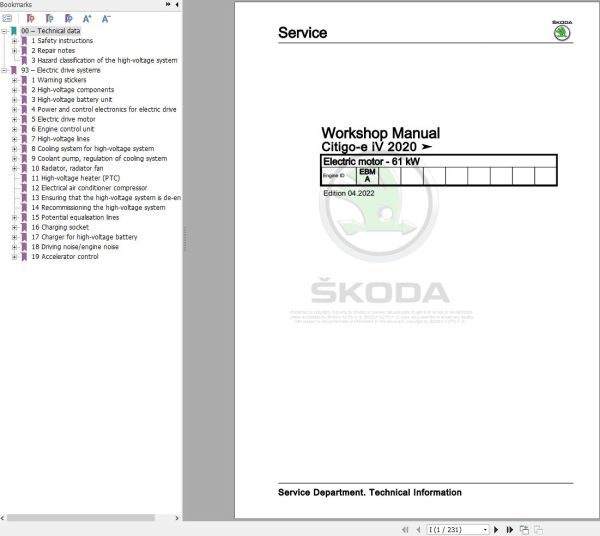This screenshot has height=536, width=600.
Task: Expand the 9 Coolant pump bookmark
Action: (x=15, y=158)
